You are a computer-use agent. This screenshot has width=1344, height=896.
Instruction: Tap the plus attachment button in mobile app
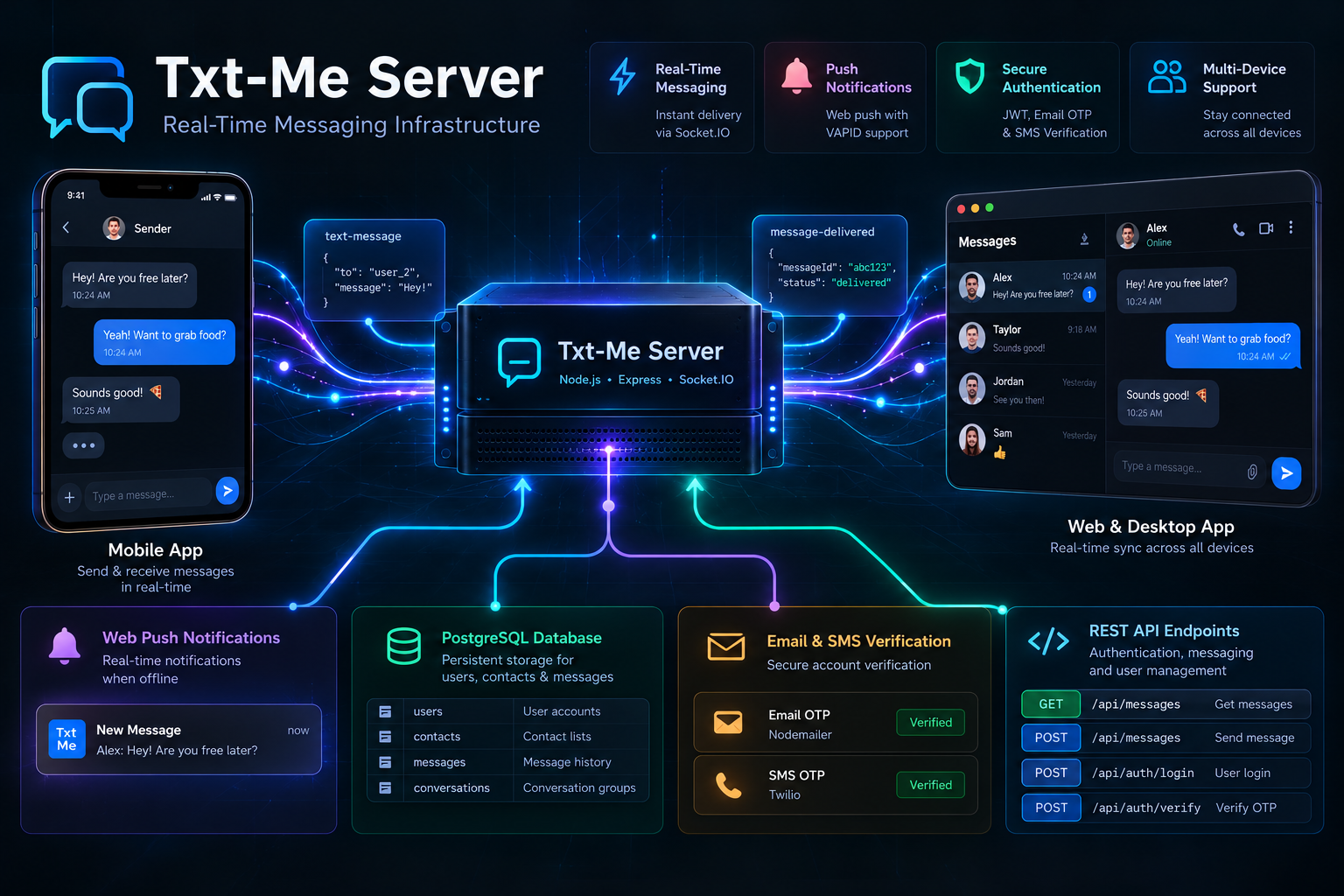tap(69, 497)
